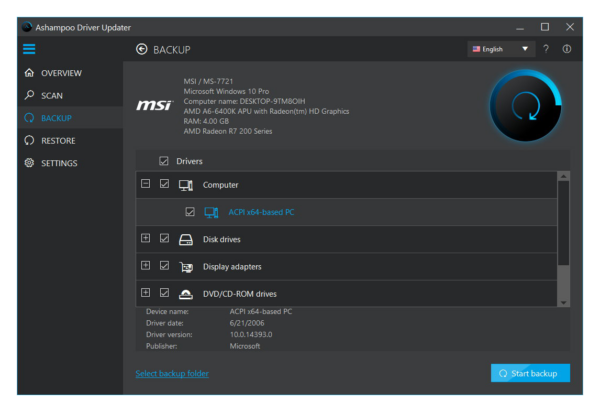Viewport: 600px width, 412px height.
Task: Click the large circular backup dial
Action: (526, 106)
